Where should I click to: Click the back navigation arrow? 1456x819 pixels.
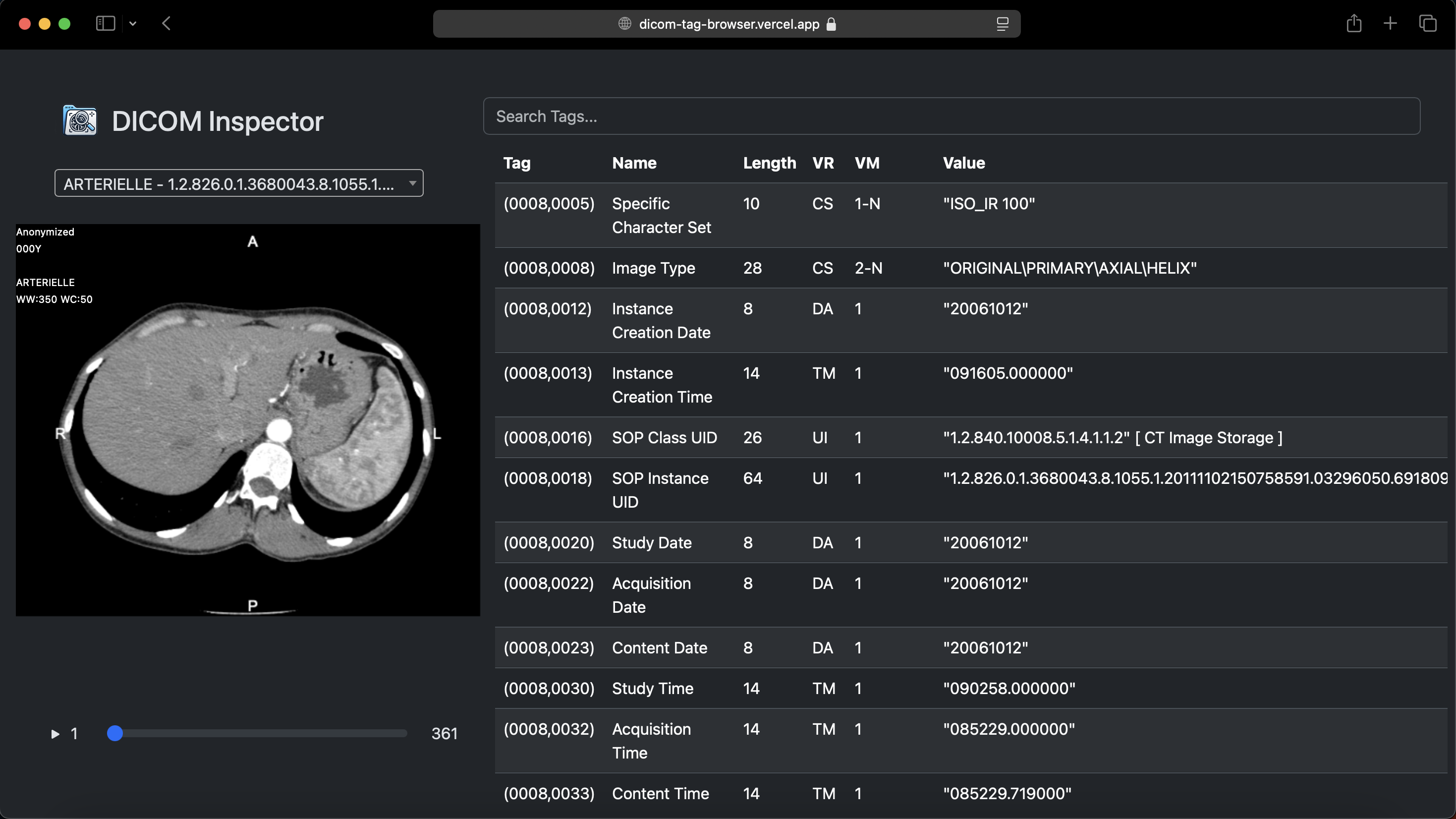click(x=166, y=23)
